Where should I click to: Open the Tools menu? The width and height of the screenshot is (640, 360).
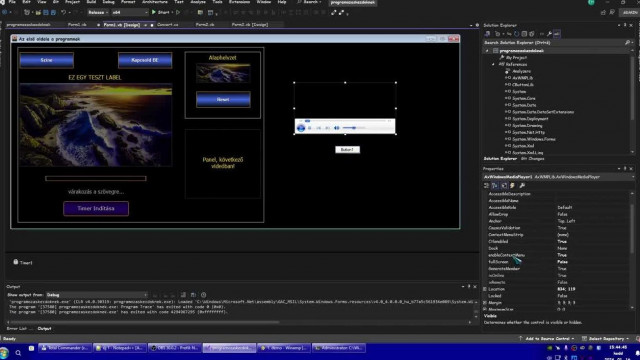pos(217,2)
